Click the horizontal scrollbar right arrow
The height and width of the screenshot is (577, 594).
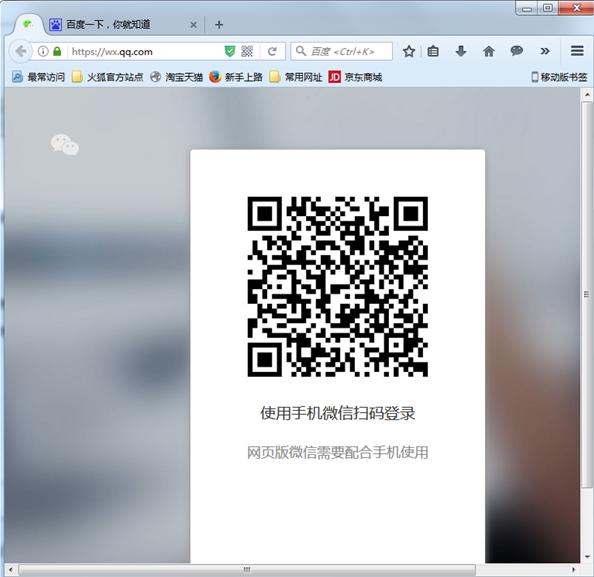574,569
